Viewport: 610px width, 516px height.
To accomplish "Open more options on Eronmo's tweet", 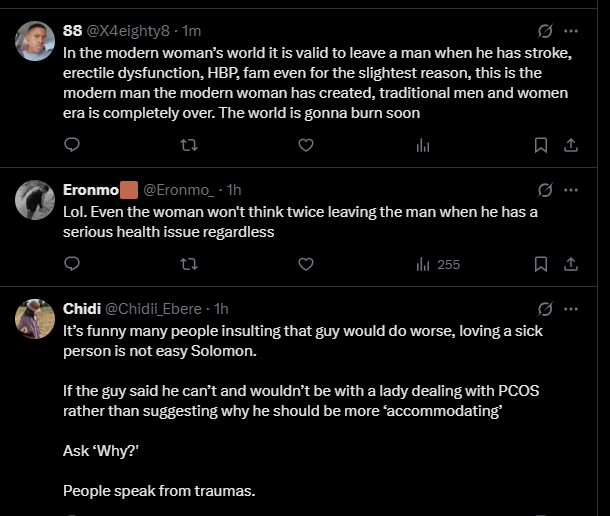I will pos(571,189).
